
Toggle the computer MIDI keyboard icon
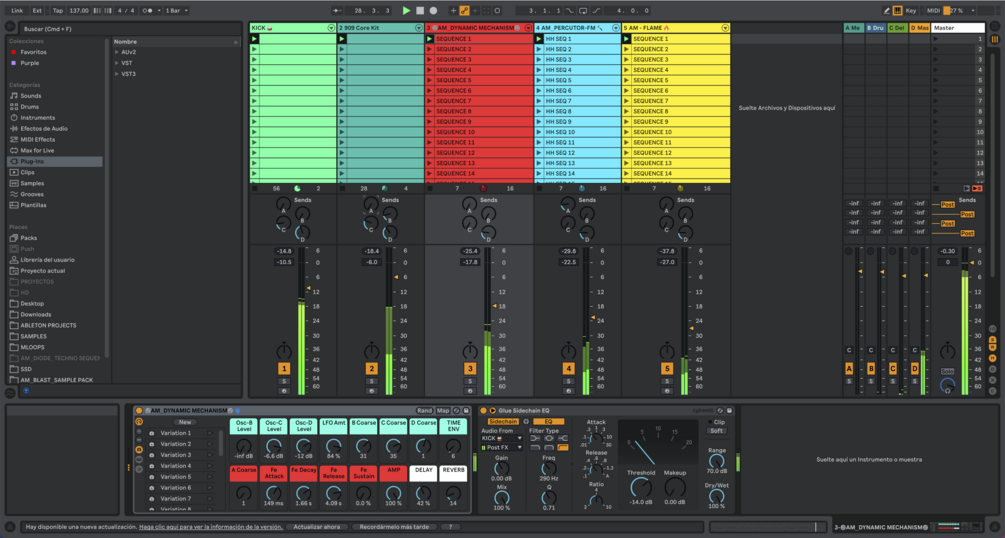click(x=897, y=10)
